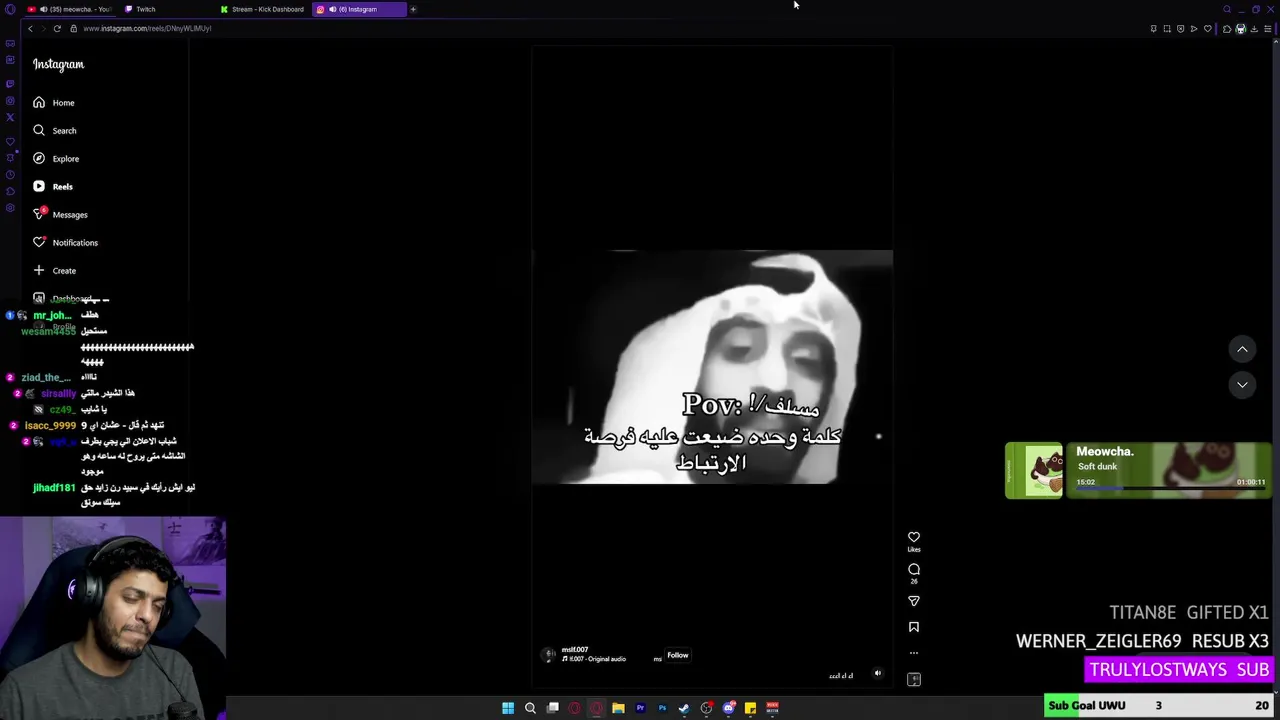Save the reel with bookmark icon
This screenshot has height=720, width=1280.
[x=913, y=627]
